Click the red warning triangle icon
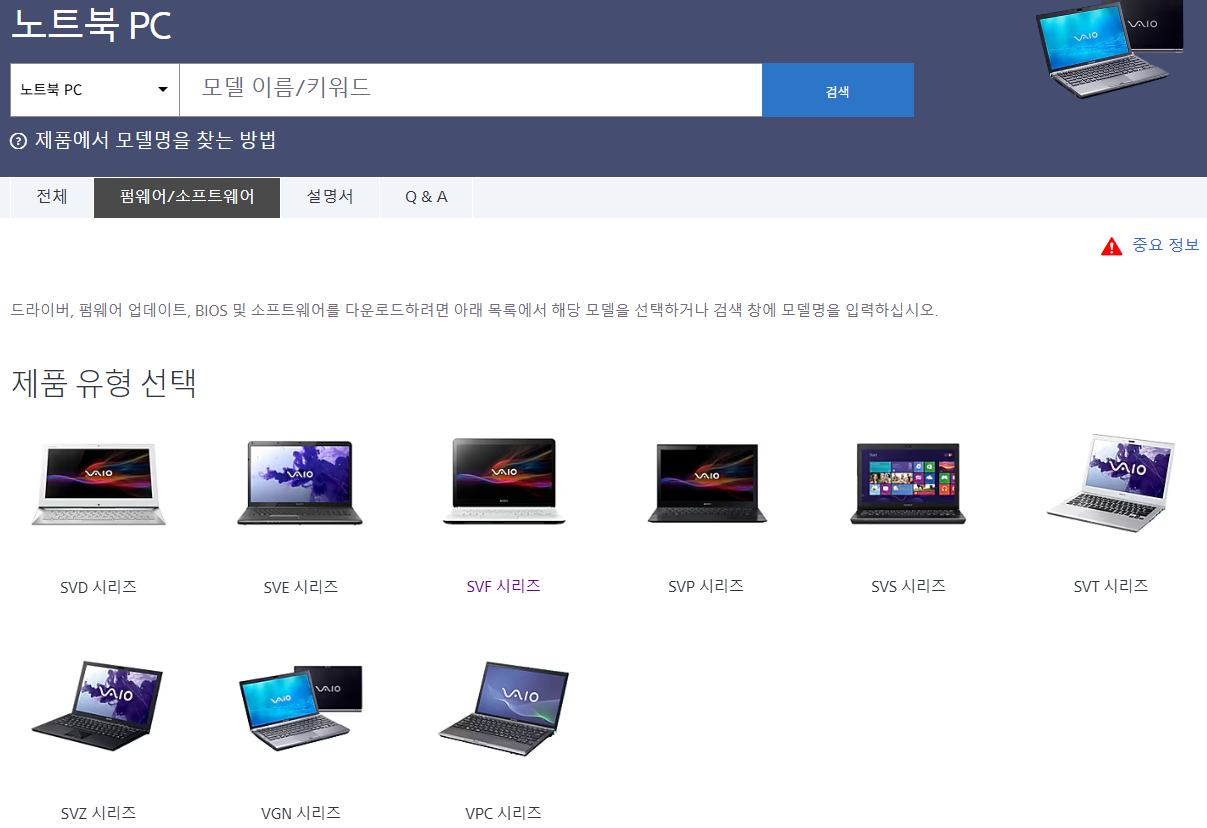 (x=1112, y=246)
